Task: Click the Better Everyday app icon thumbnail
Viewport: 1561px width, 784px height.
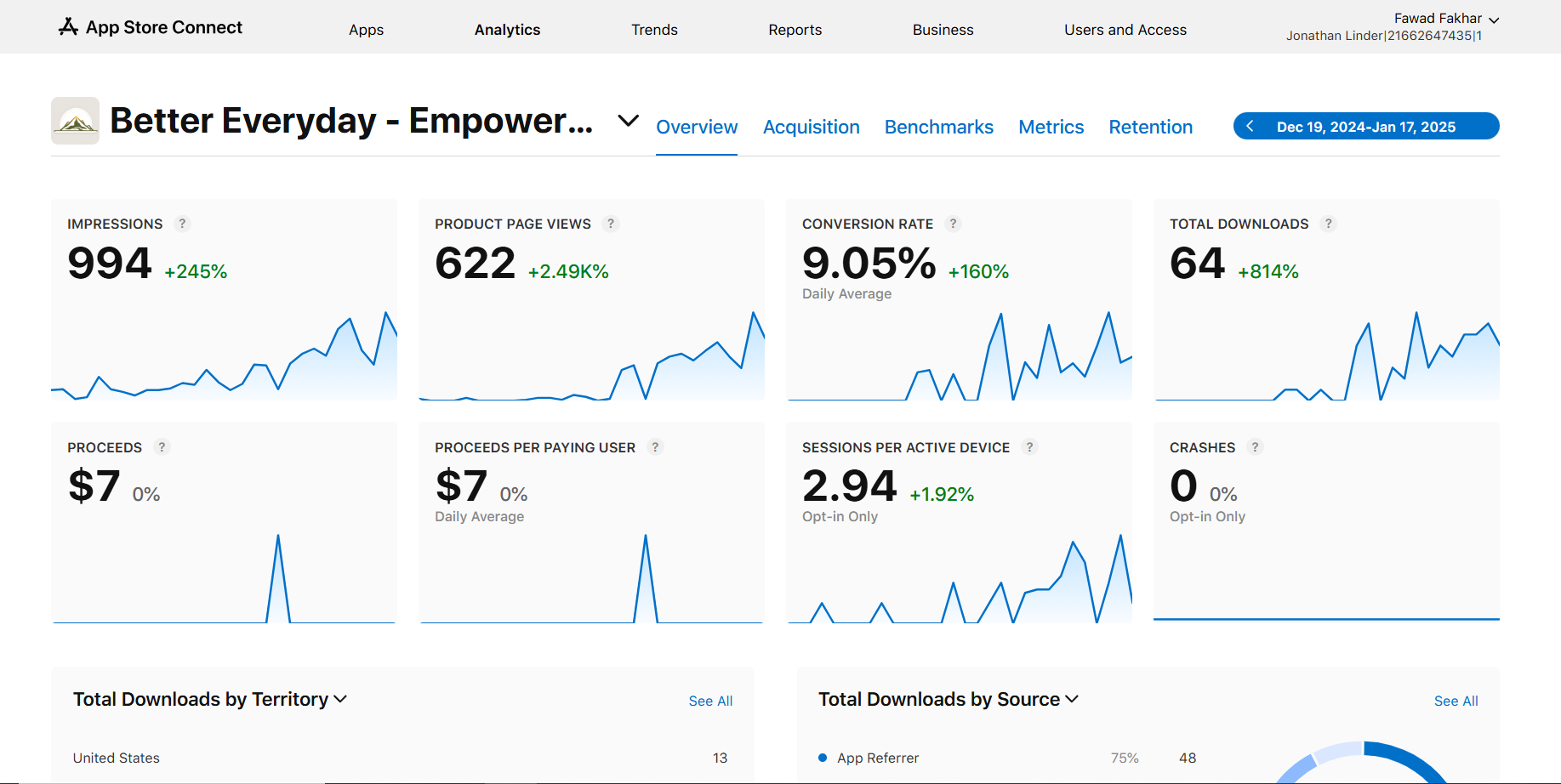Action: pyautogui.click(x=75, y=121)
